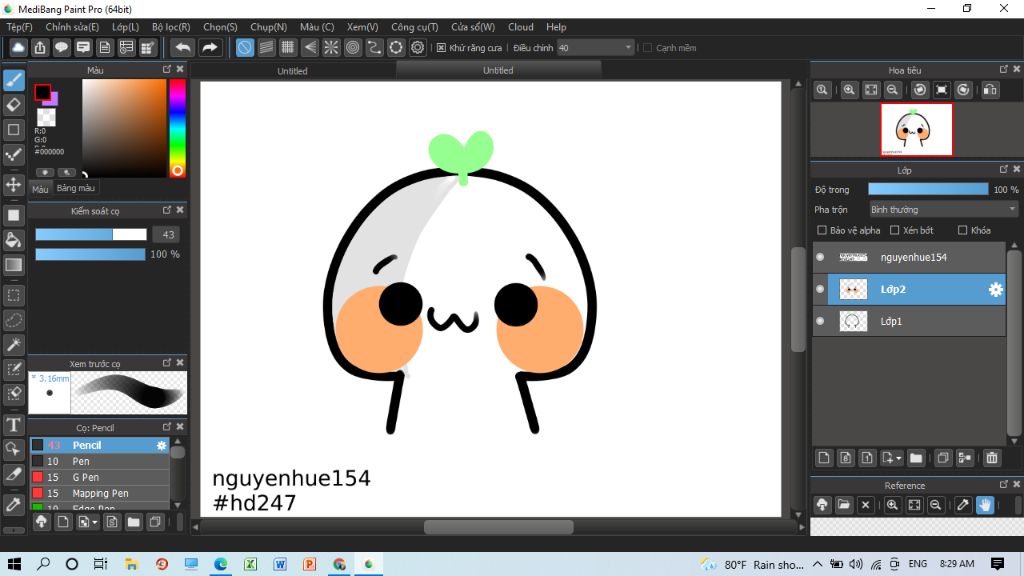Enable the Cạnh mềm checkbox
Image resolution: width=1024 pixels, height=576 pixels.
point(648,48)
